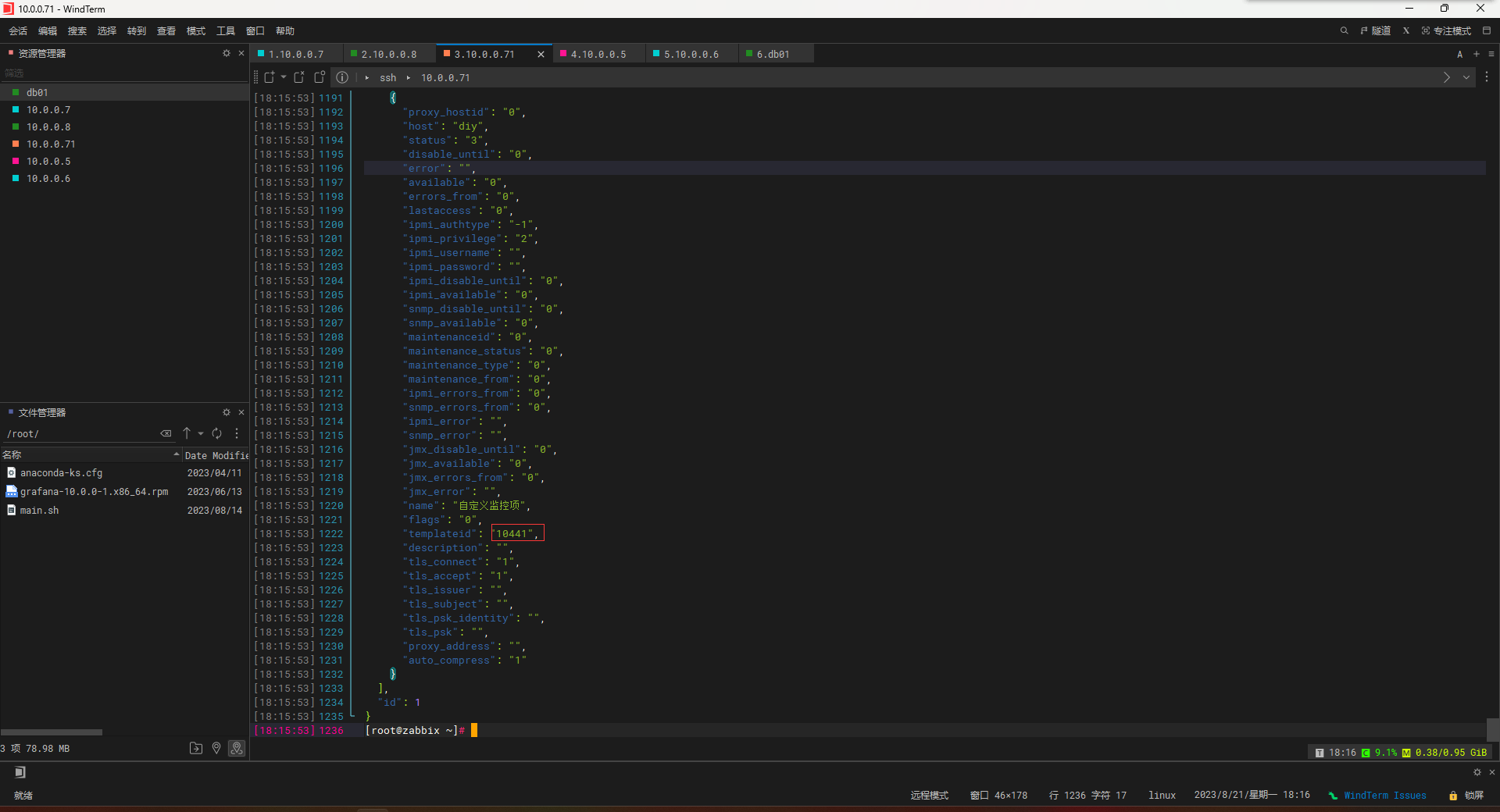Open the terminal toolbar more-options menu
Viewport: 1500px width, 812px height.
[1487, 77]
